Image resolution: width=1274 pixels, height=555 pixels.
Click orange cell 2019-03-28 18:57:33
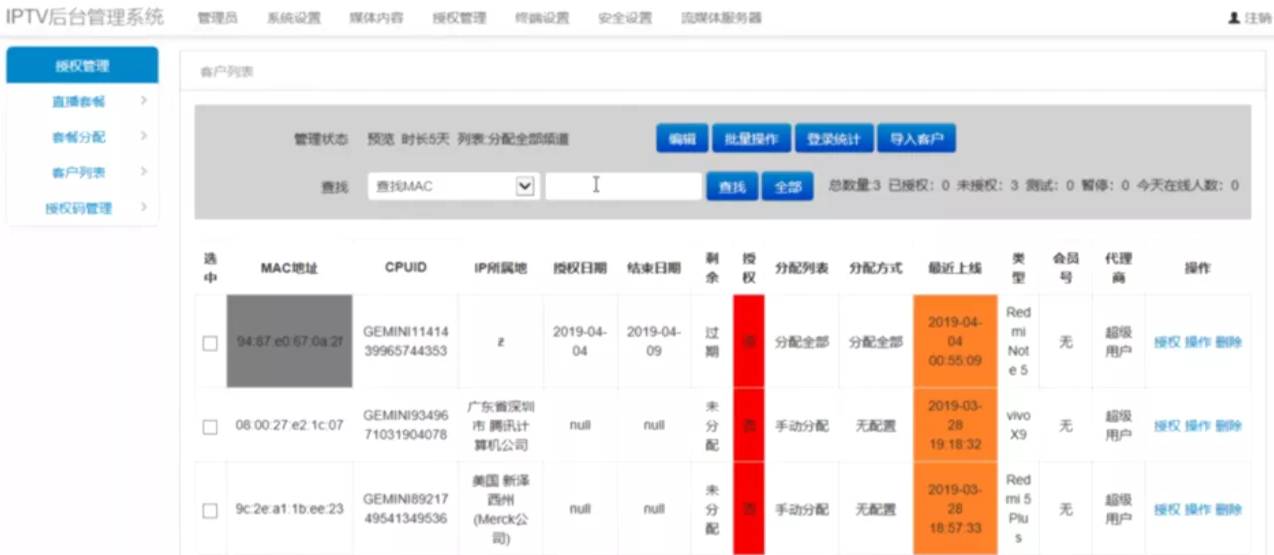pyautogui.click(x=955, y=509)
